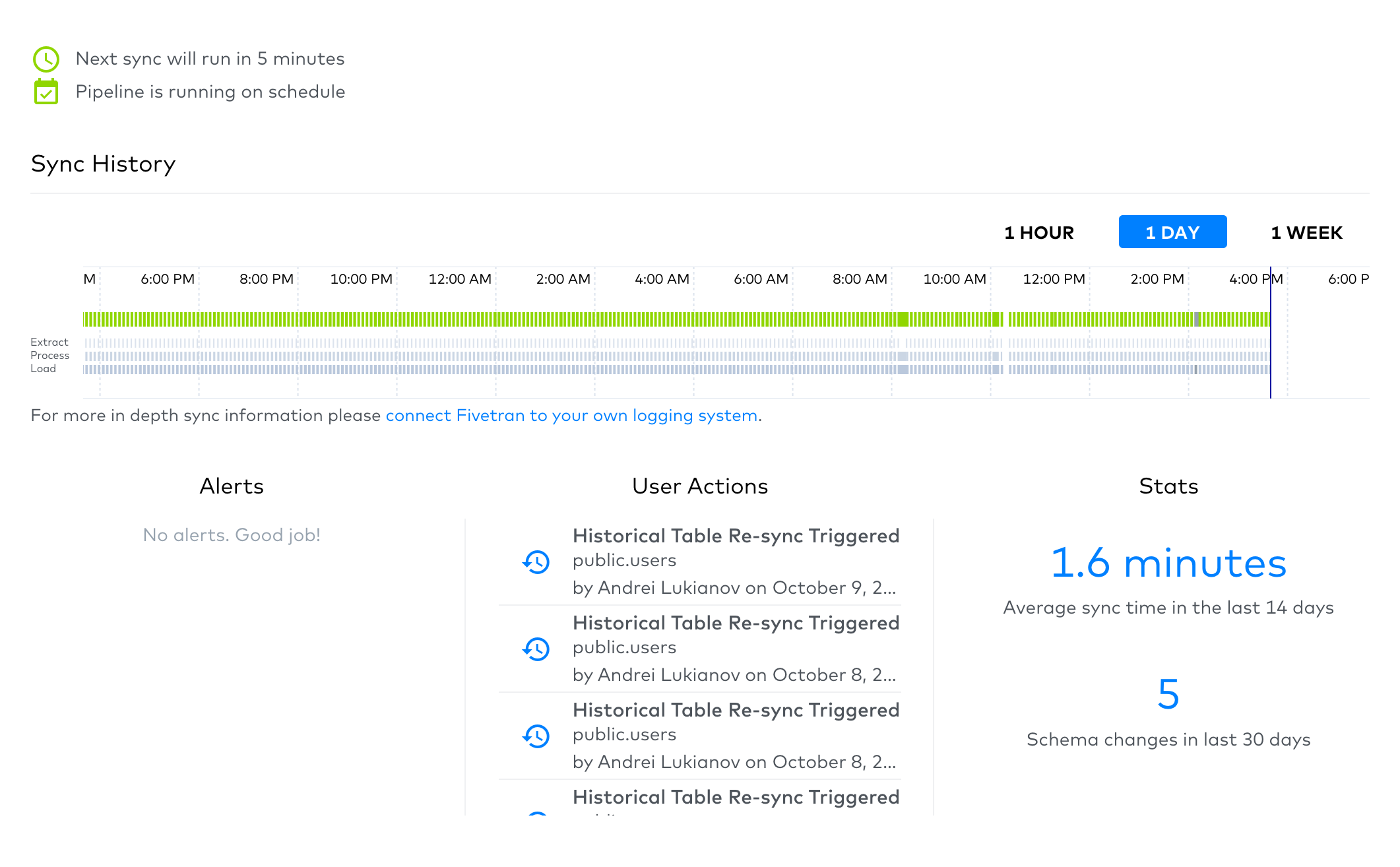This screenshot has height=867, width=1400.
Task: Click the Stats column heading
Action: [x=1168, y=486]
